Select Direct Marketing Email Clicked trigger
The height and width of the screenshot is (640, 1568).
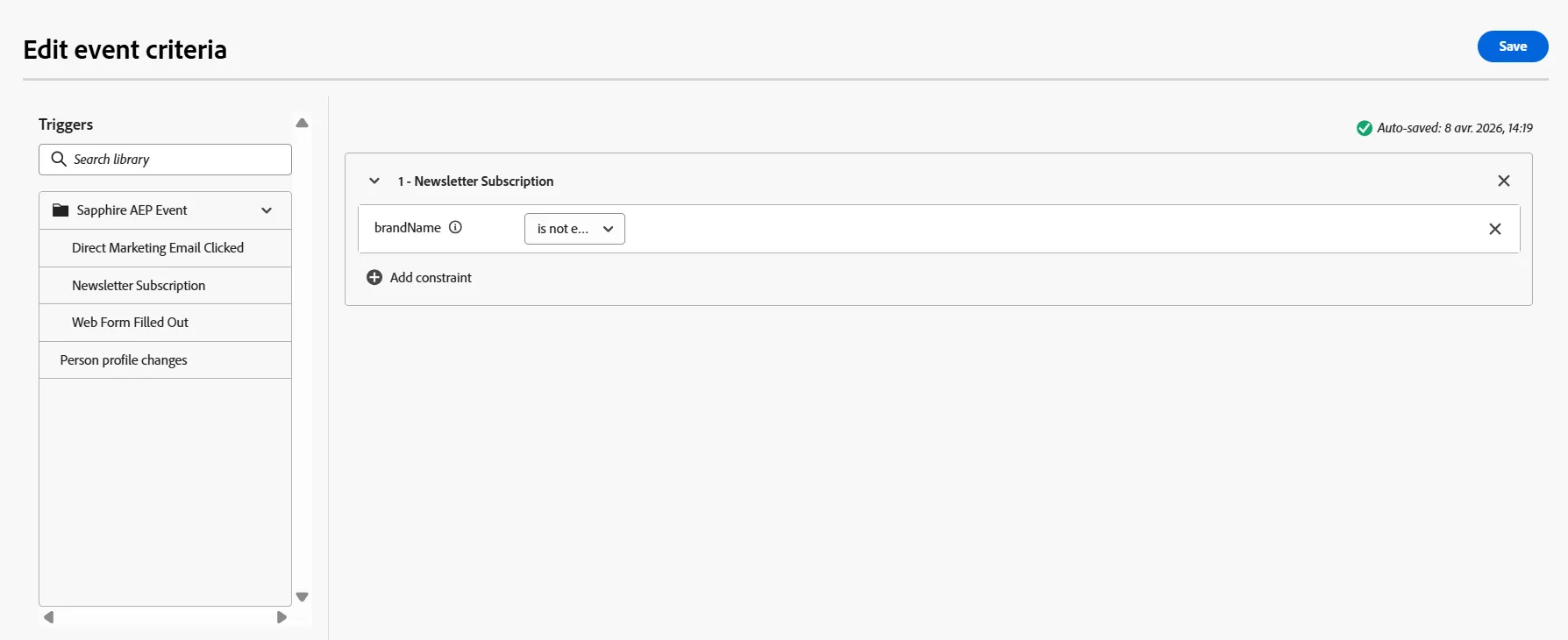165,248
